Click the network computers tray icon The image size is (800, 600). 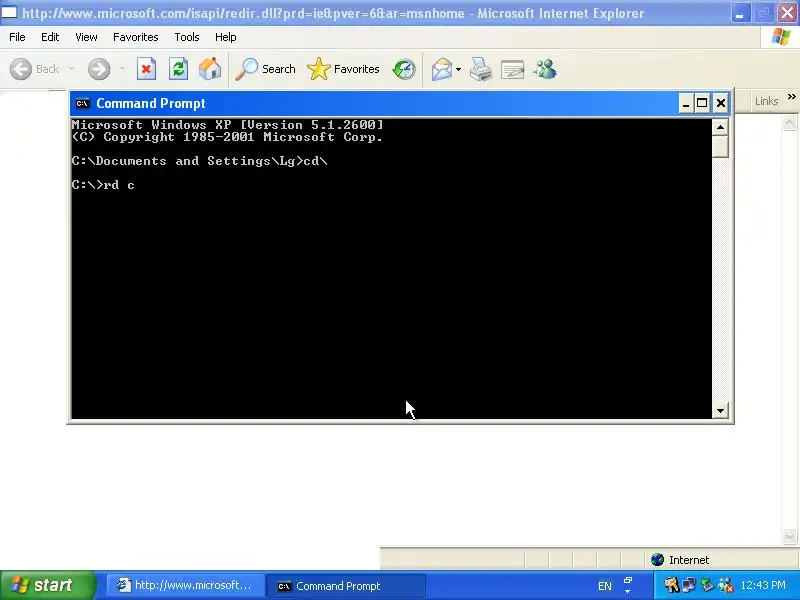689,585
